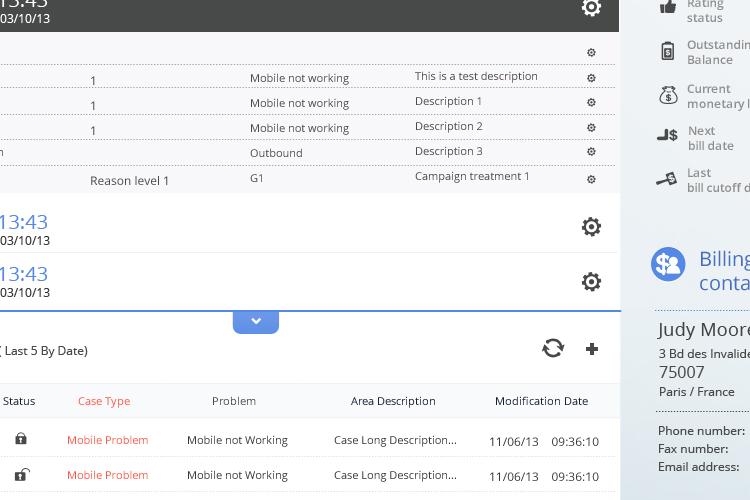Click the Current monetary money bag icon
This screenshot has height=500, width=750.
pos(668,95)
